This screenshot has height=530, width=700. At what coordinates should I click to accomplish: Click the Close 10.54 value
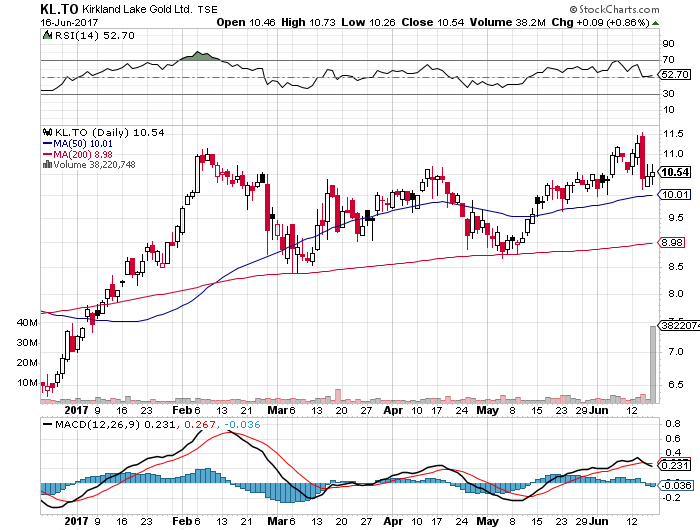(x=433, y=22)
